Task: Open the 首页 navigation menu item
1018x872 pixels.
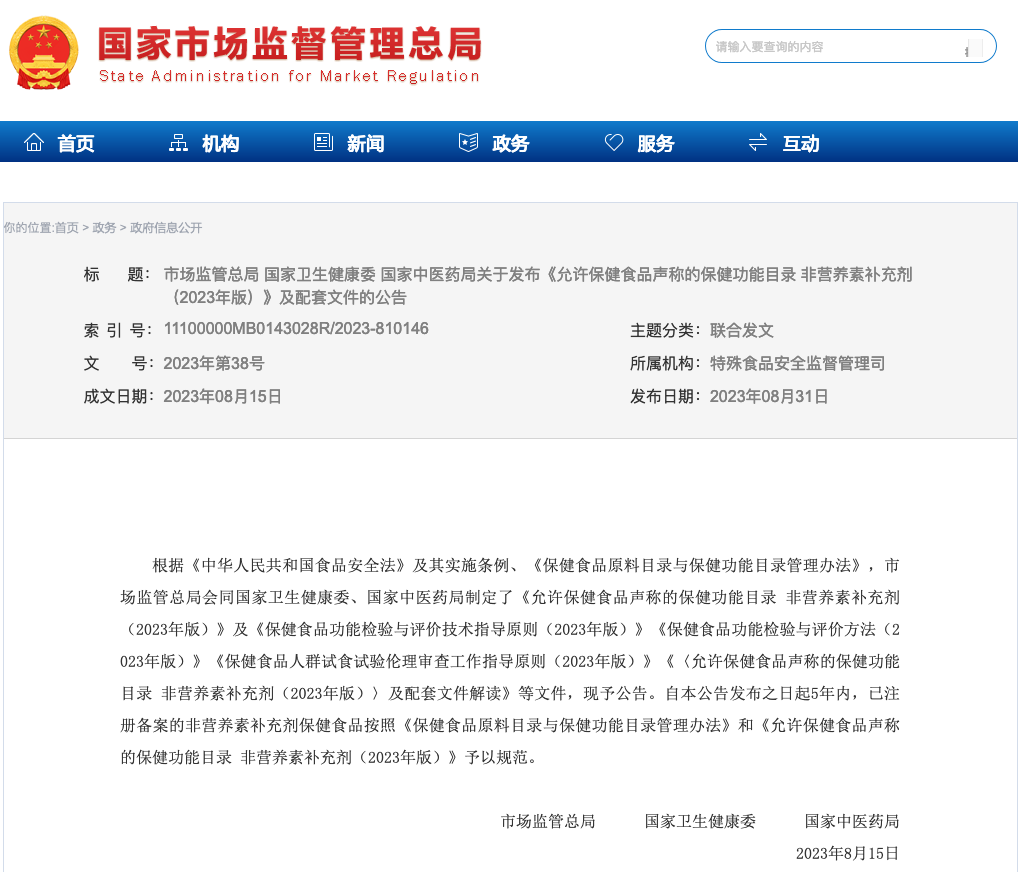Action: [x=76, y=143]
